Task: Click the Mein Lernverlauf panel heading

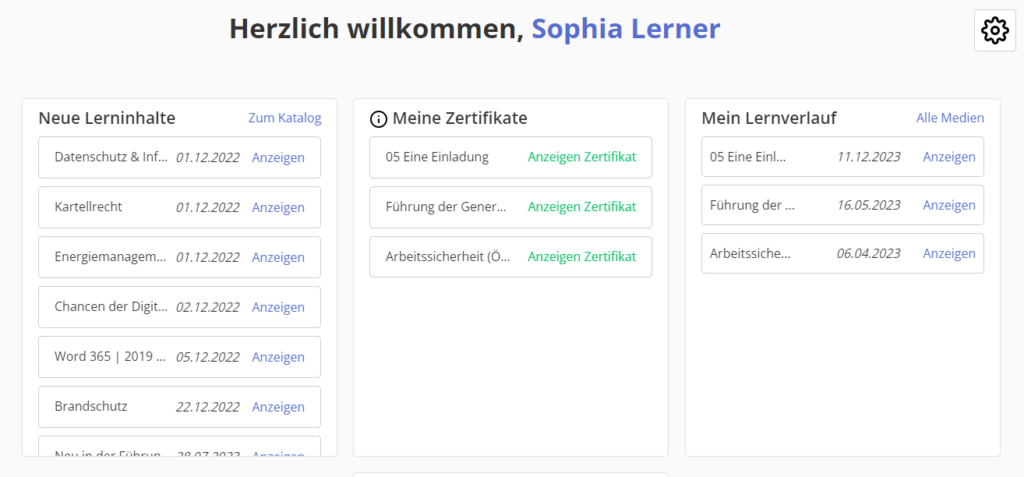Action: tap(768, 118)
